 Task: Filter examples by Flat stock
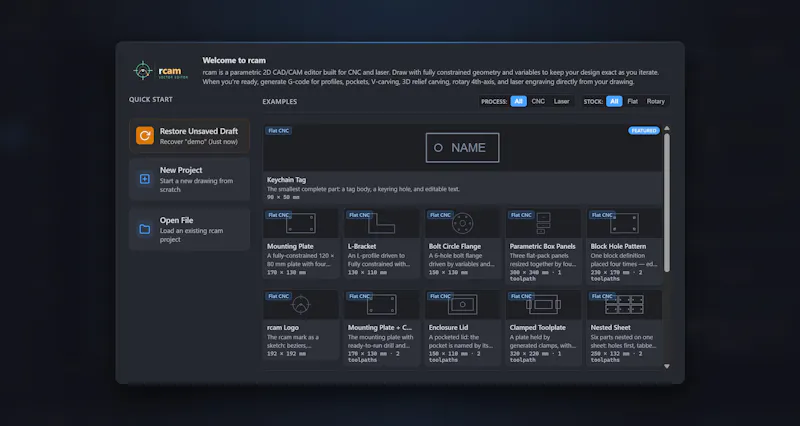point(633,102)
